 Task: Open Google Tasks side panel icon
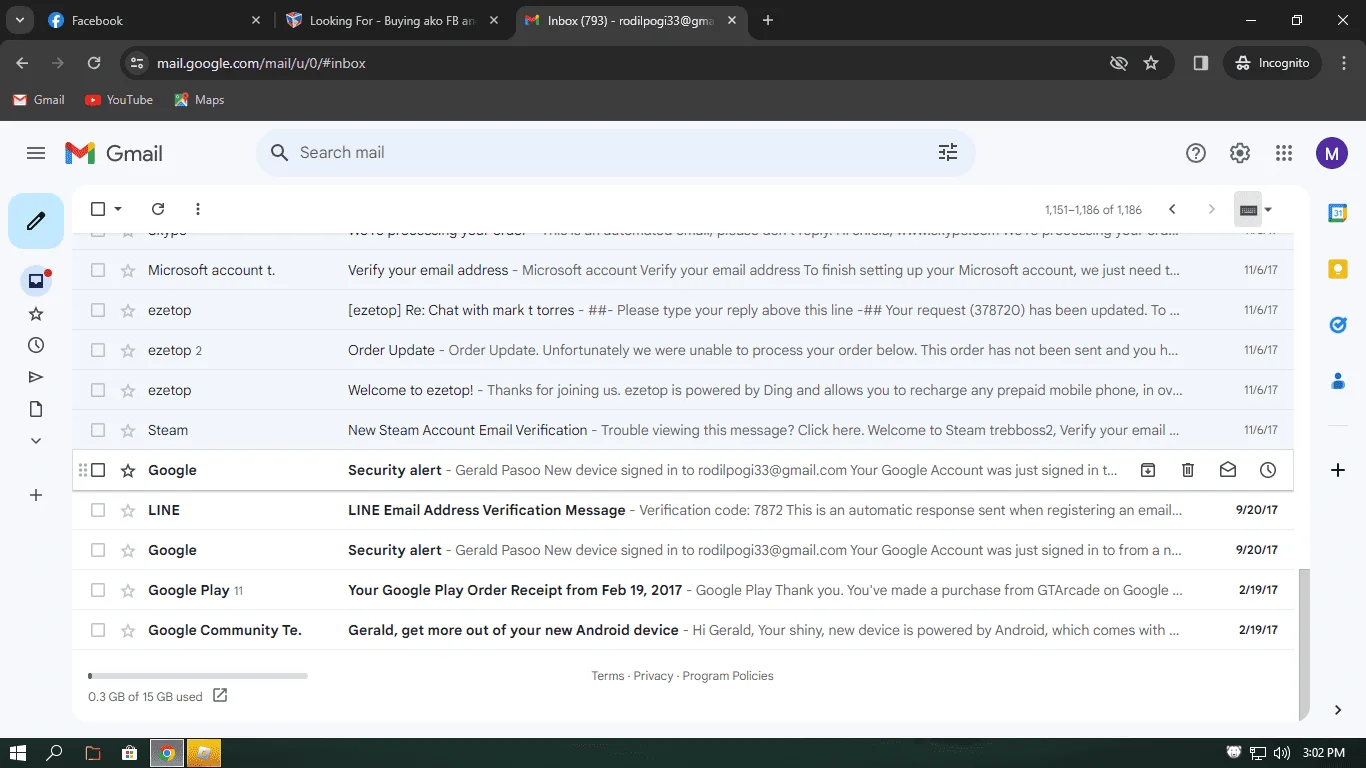pos(1338,325)
